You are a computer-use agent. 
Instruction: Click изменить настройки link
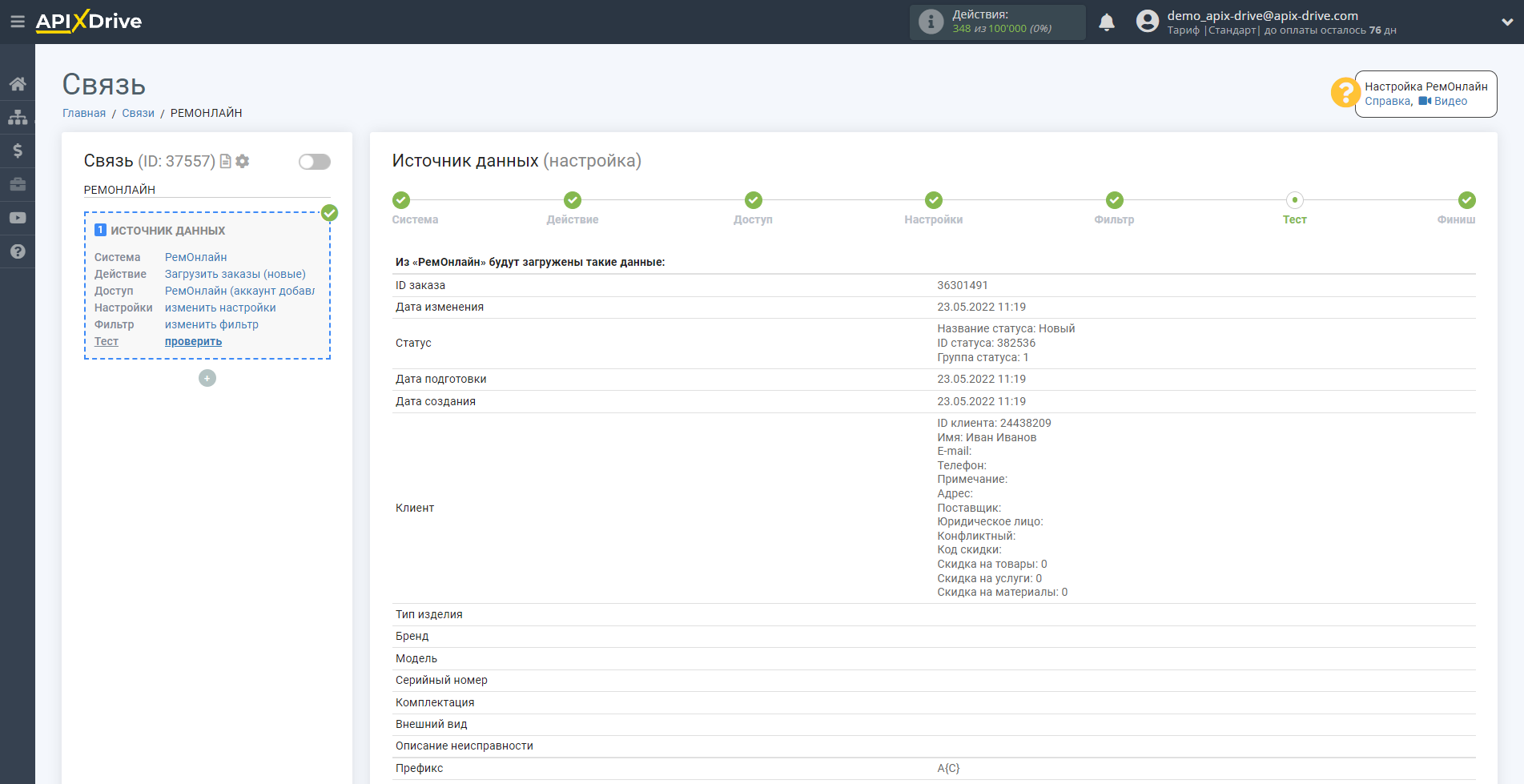click(220, 308)
